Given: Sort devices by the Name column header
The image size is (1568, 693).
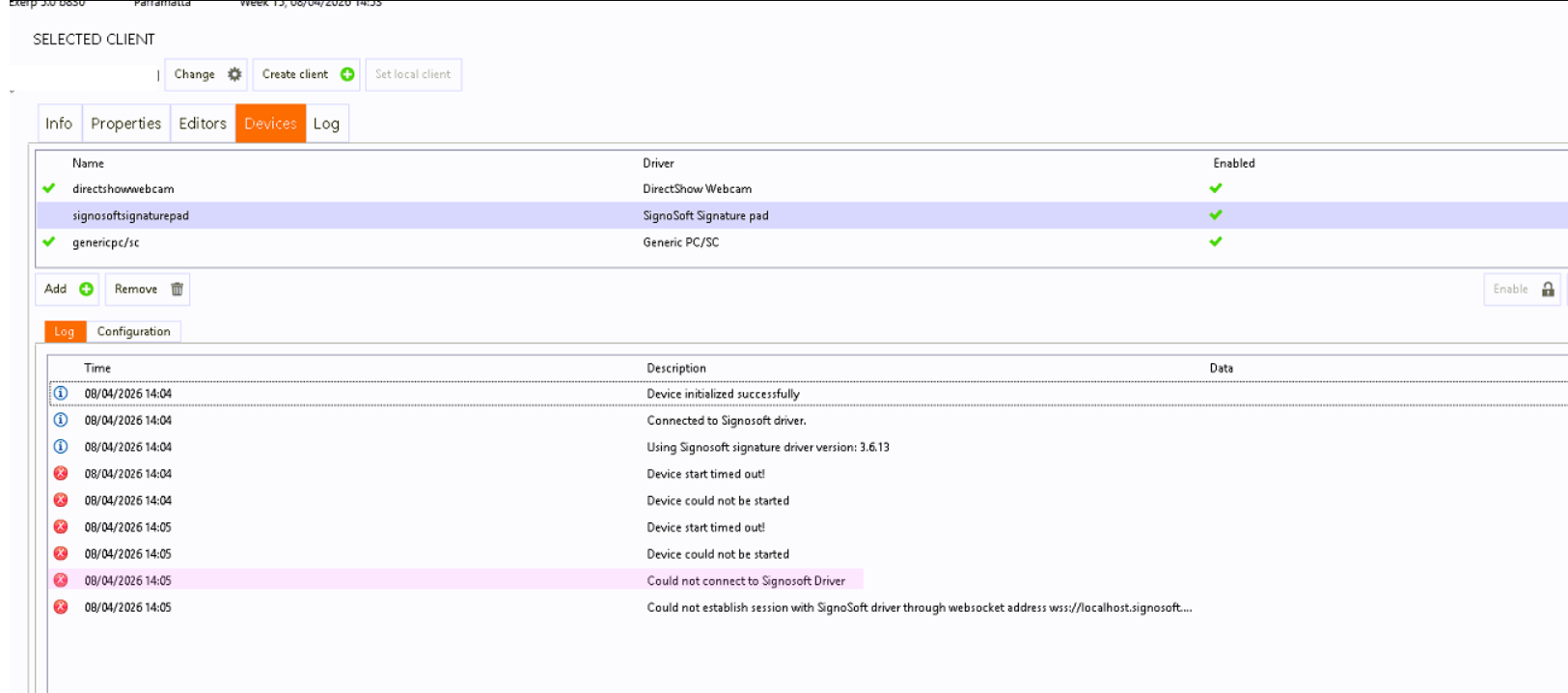Looking at the screenshot, I should pos(88,163).
